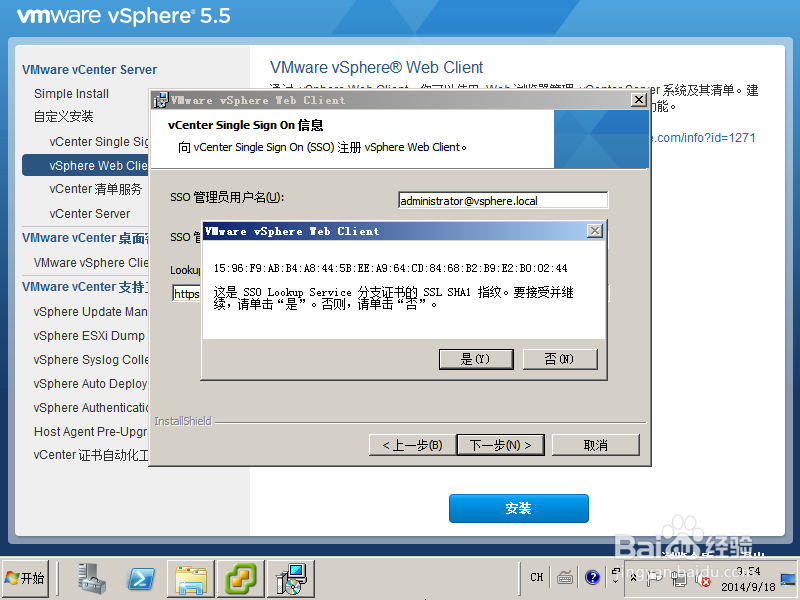Viewport: 800px width, 600px height.
Task: Click the on-screen keyboard tray icon
Action: [564, 577]
